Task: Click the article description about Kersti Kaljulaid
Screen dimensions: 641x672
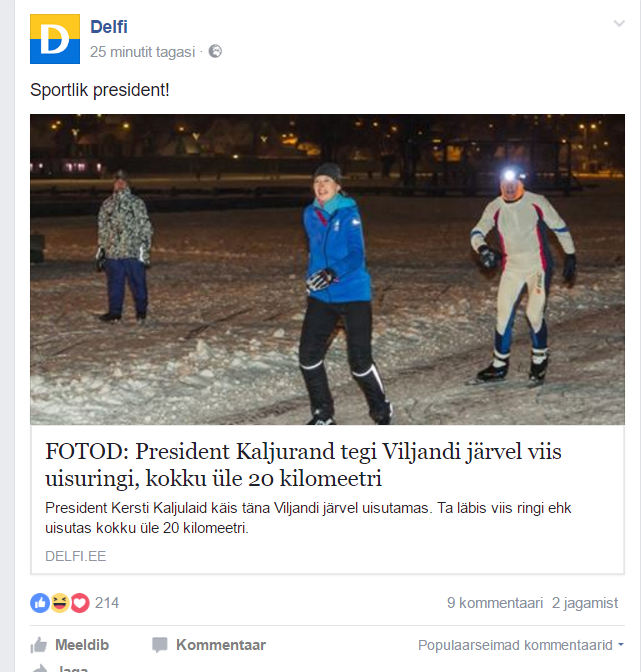Action: click(308, 518)
